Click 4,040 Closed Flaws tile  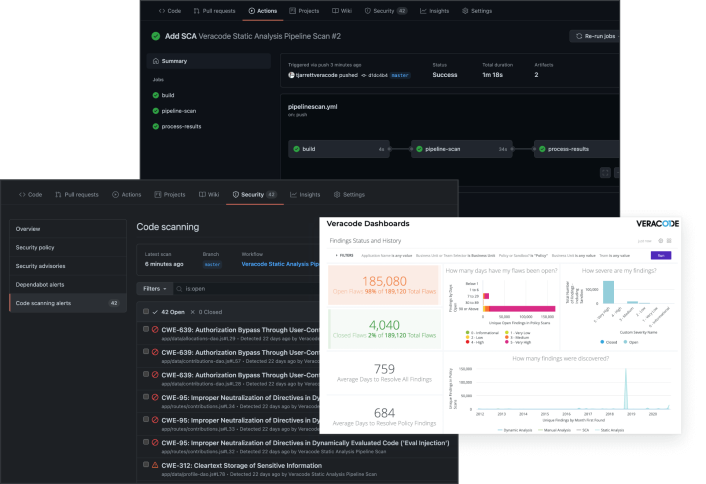[x=384, y=329]
